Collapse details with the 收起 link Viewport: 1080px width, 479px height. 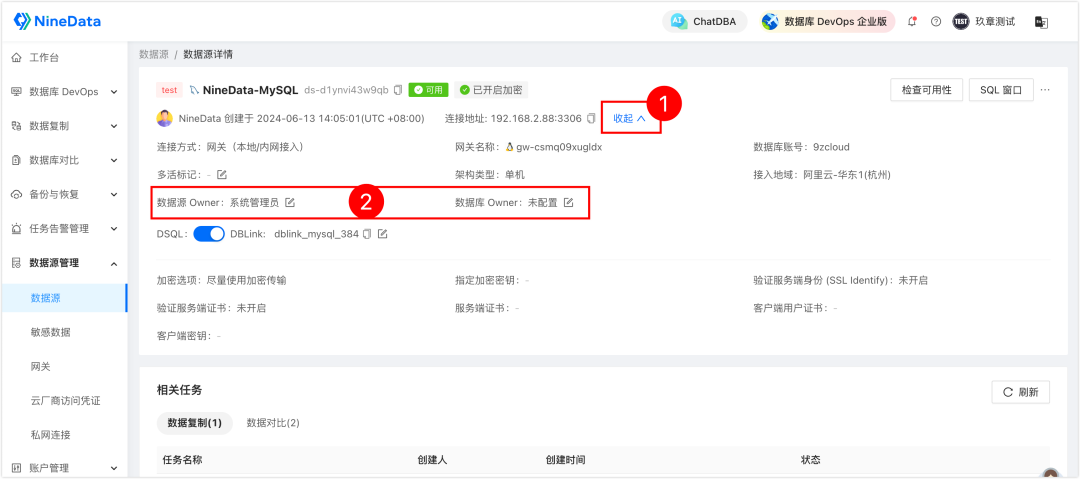630,119
